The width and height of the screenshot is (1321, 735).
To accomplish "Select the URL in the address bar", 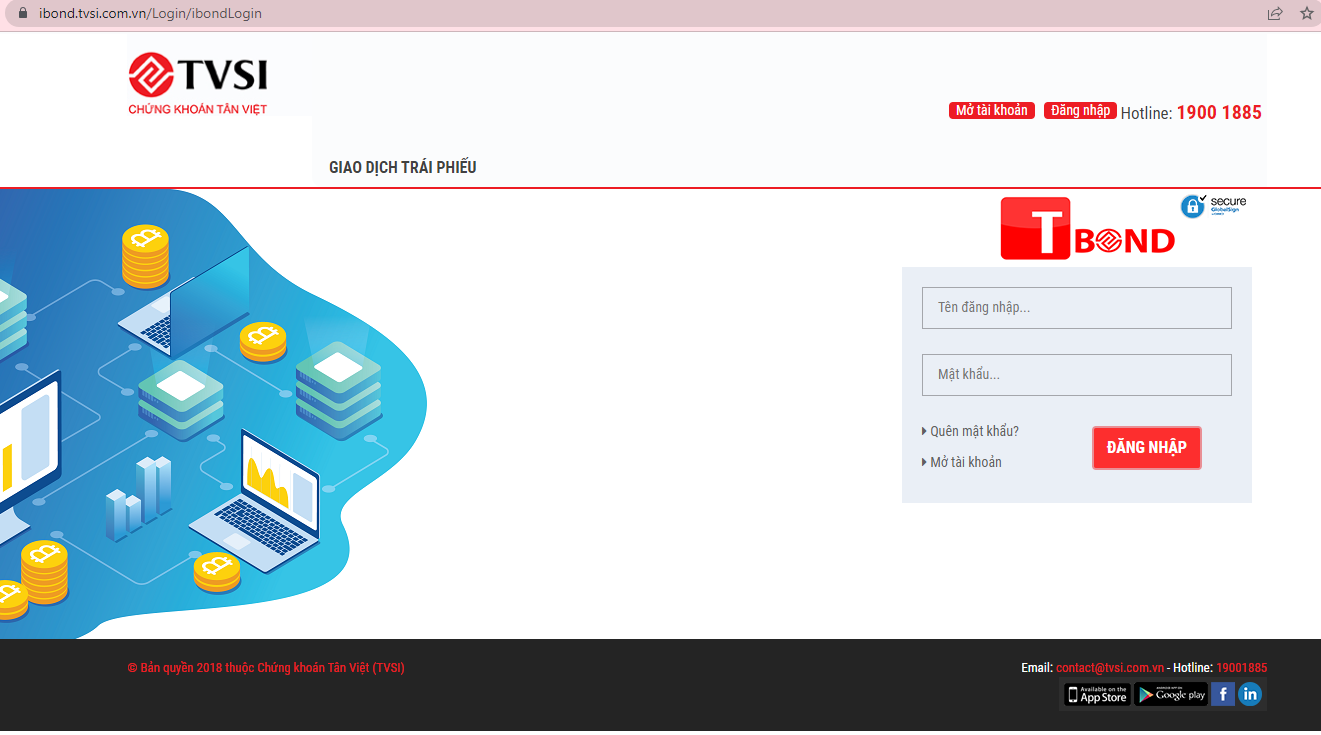I will click(150, 14).
